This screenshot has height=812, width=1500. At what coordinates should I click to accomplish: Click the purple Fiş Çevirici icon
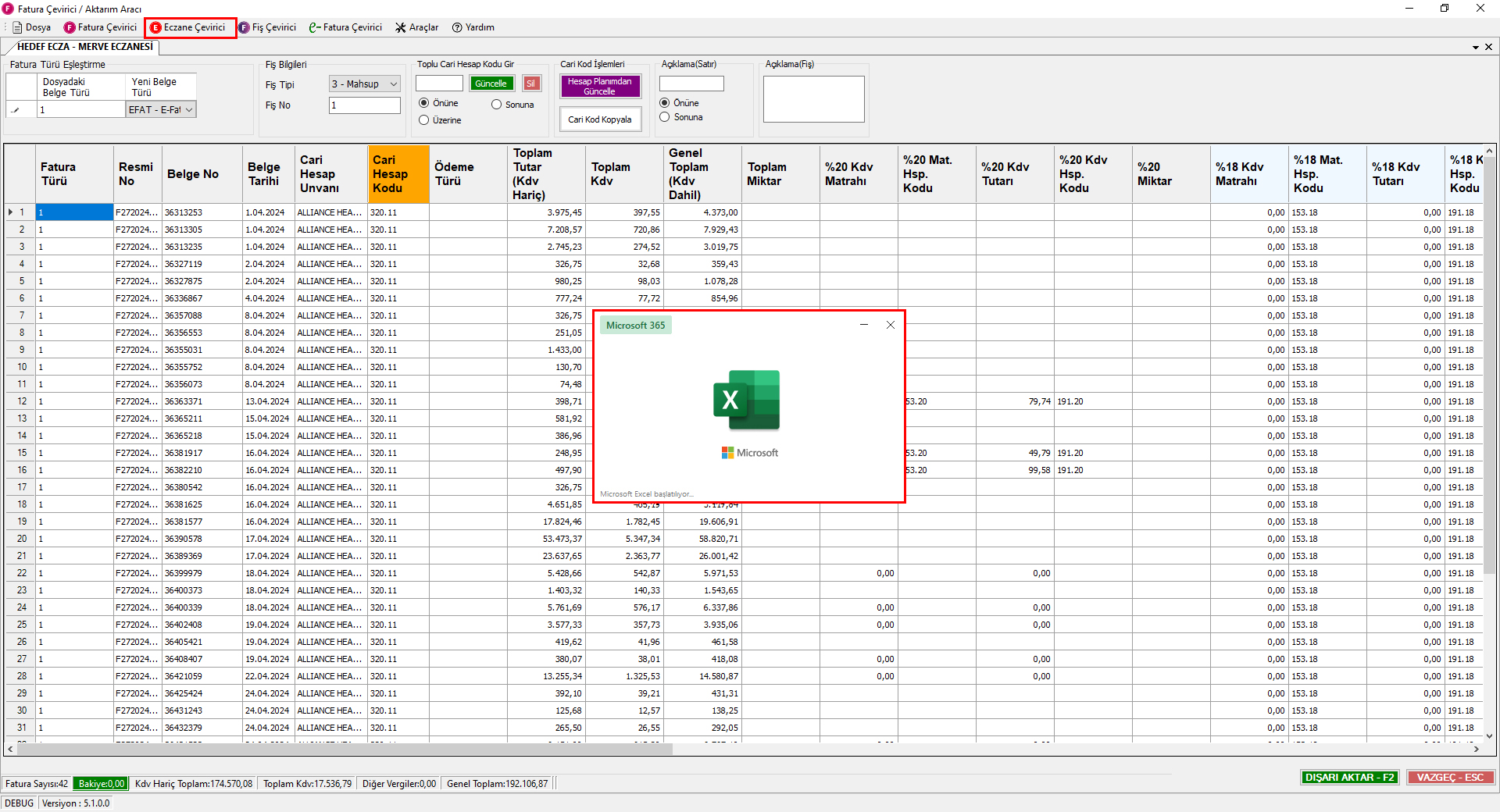coord(245,27)
